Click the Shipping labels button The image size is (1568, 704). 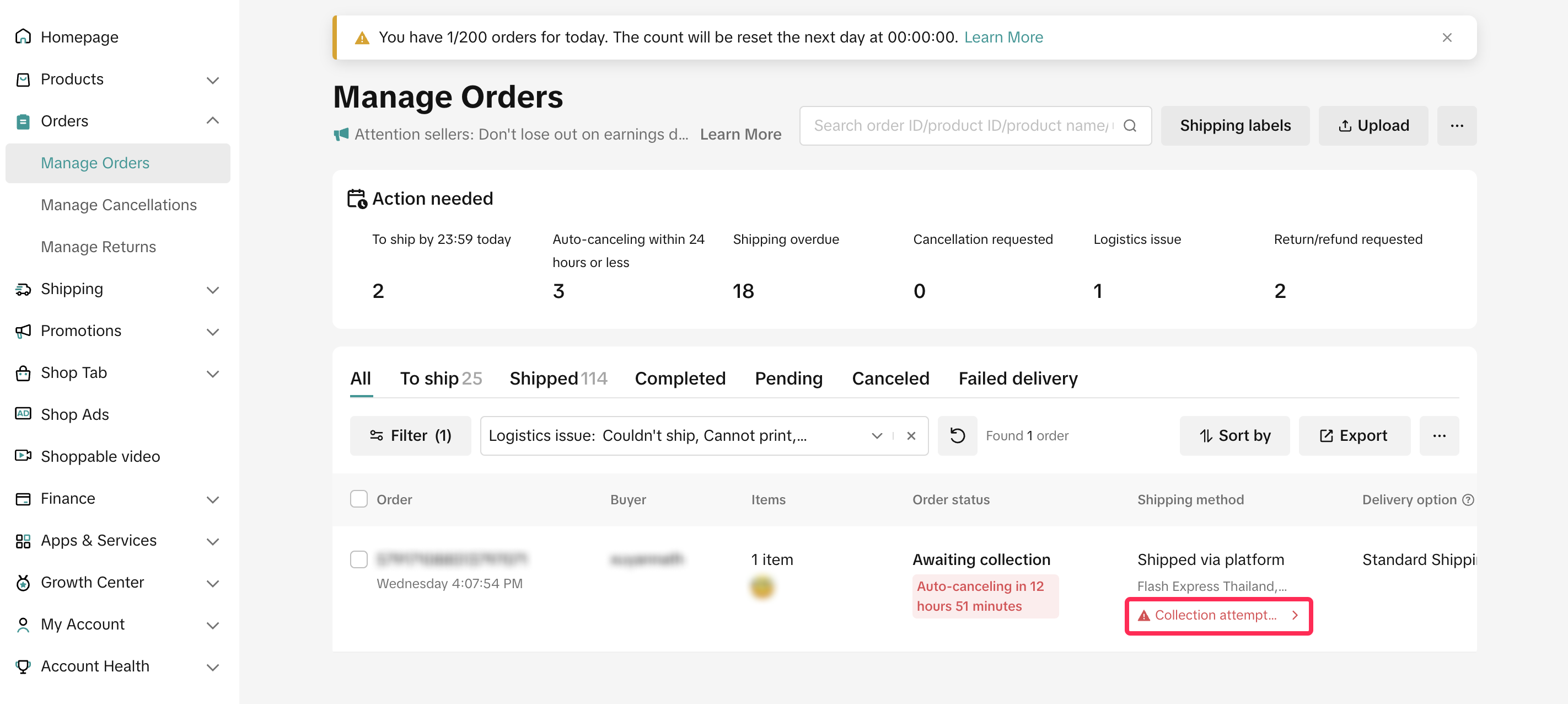[x=1235, y=125]
